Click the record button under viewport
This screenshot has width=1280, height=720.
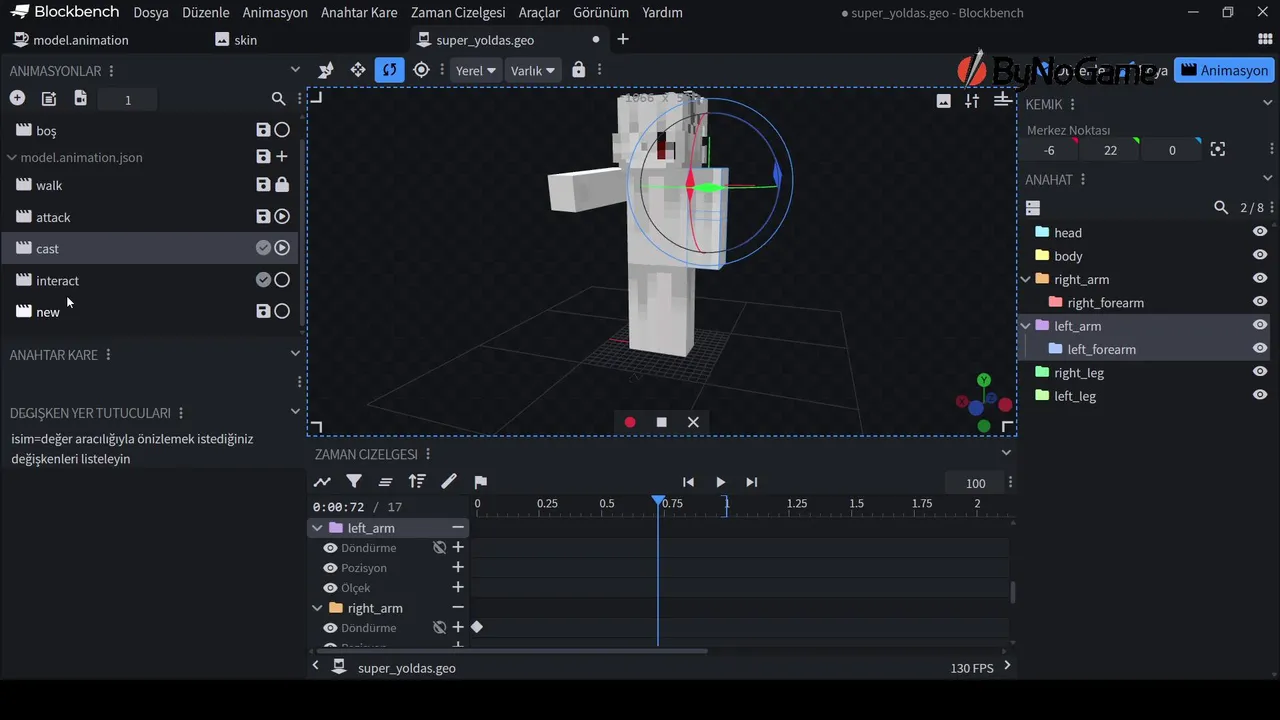(630, 422)
